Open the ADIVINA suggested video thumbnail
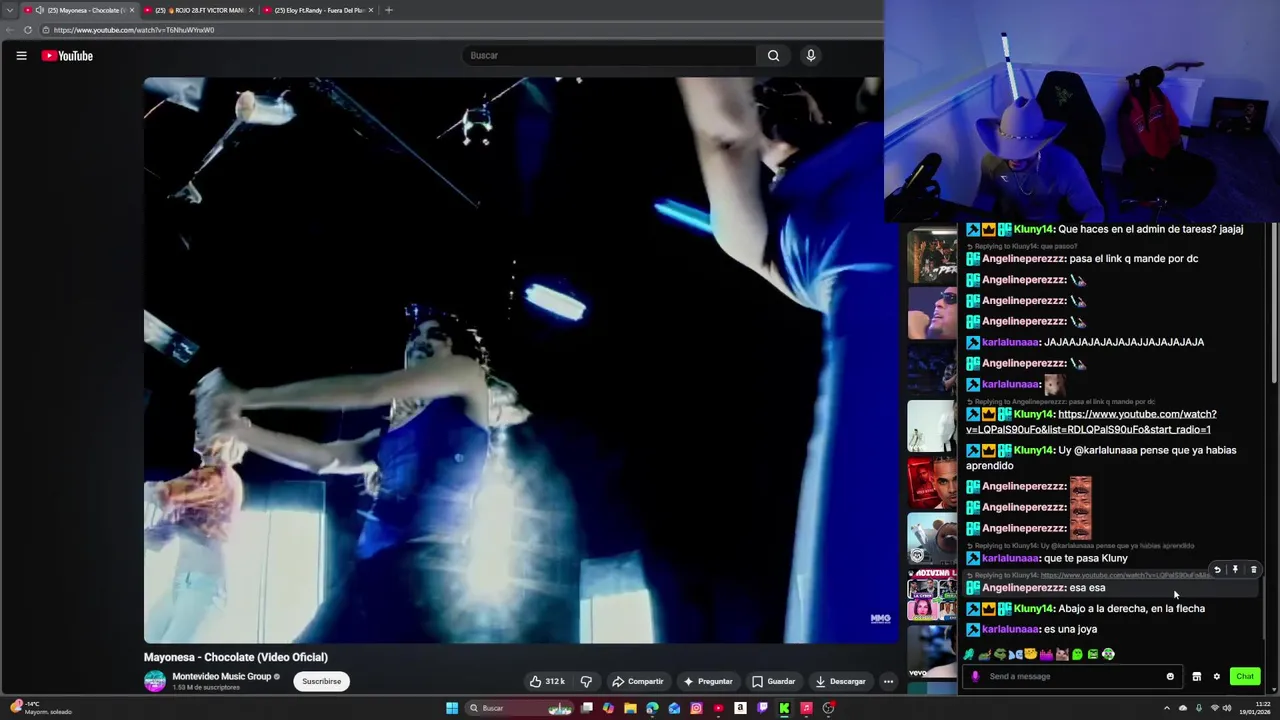 tap(932, 596)
